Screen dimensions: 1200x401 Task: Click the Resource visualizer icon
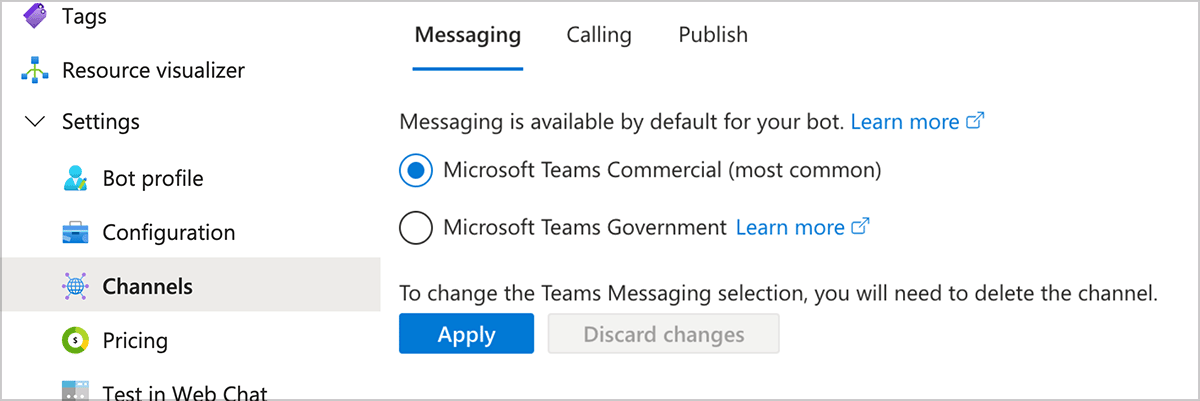[x=34, y=71]
